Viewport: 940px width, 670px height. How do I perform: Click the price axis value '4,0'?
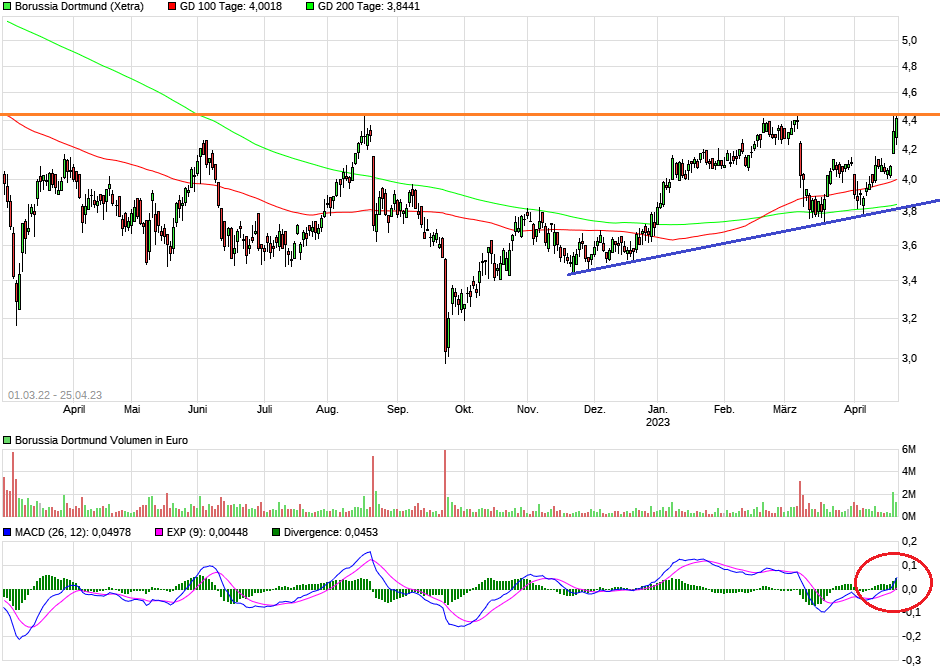coord(909,179)
